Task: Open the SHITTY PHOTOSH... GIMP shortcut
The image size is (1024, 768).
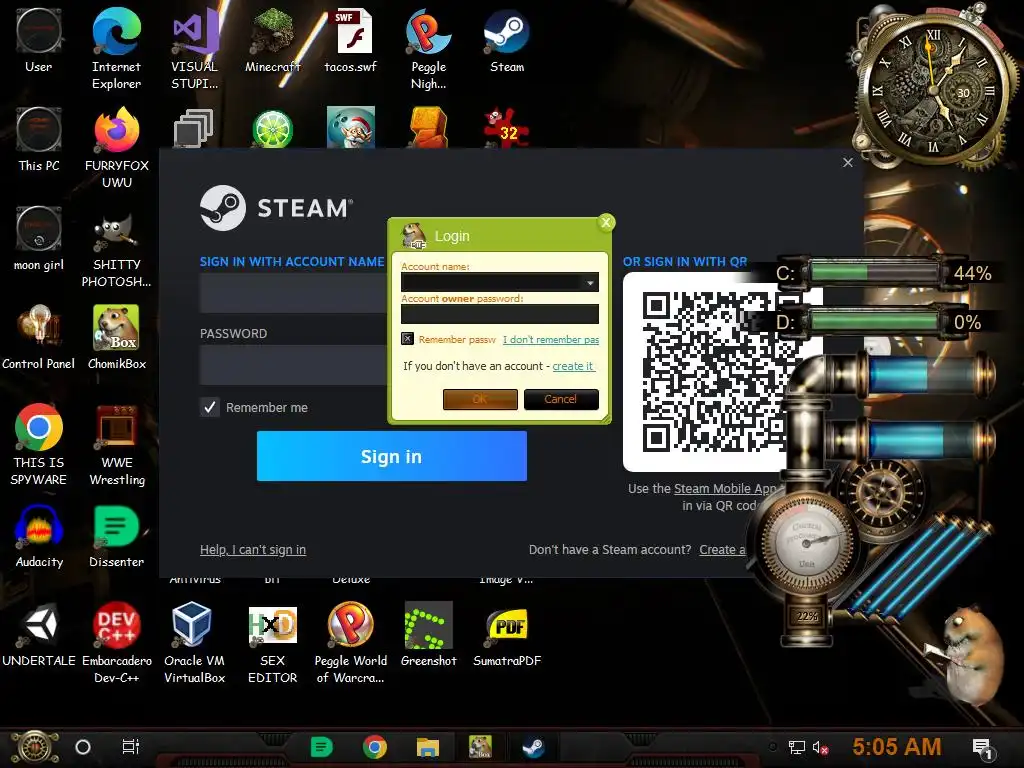Action: pos(116,248)
